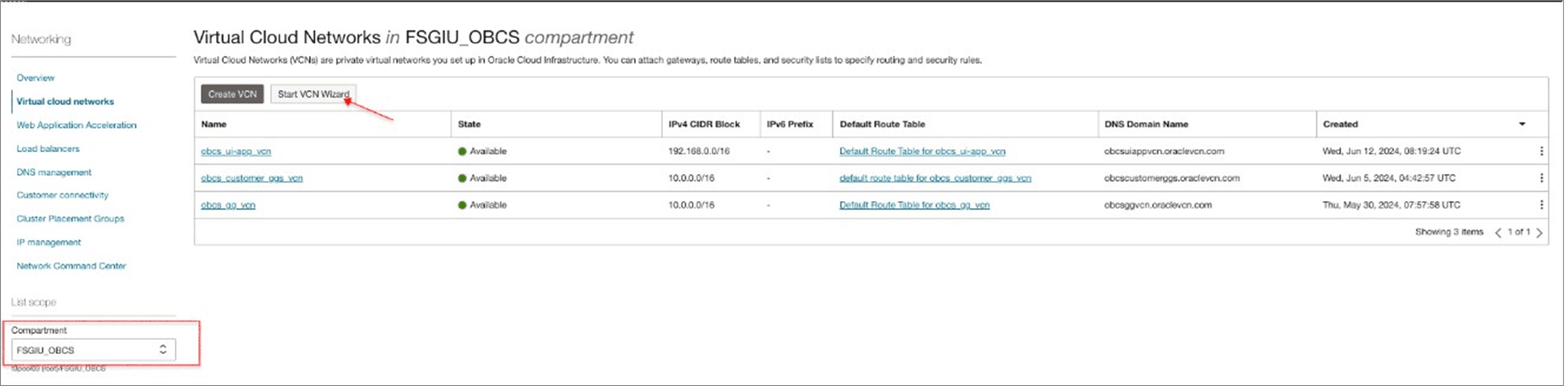
Task: Click Start VCN Wizard button
Action: click(313, 94)
